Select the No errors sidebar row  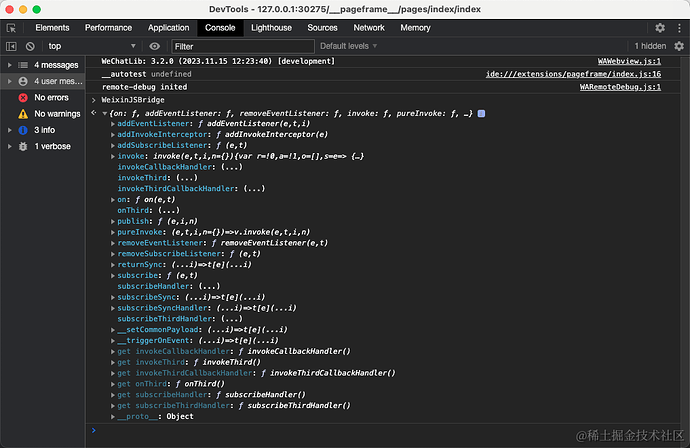(43, 98)
